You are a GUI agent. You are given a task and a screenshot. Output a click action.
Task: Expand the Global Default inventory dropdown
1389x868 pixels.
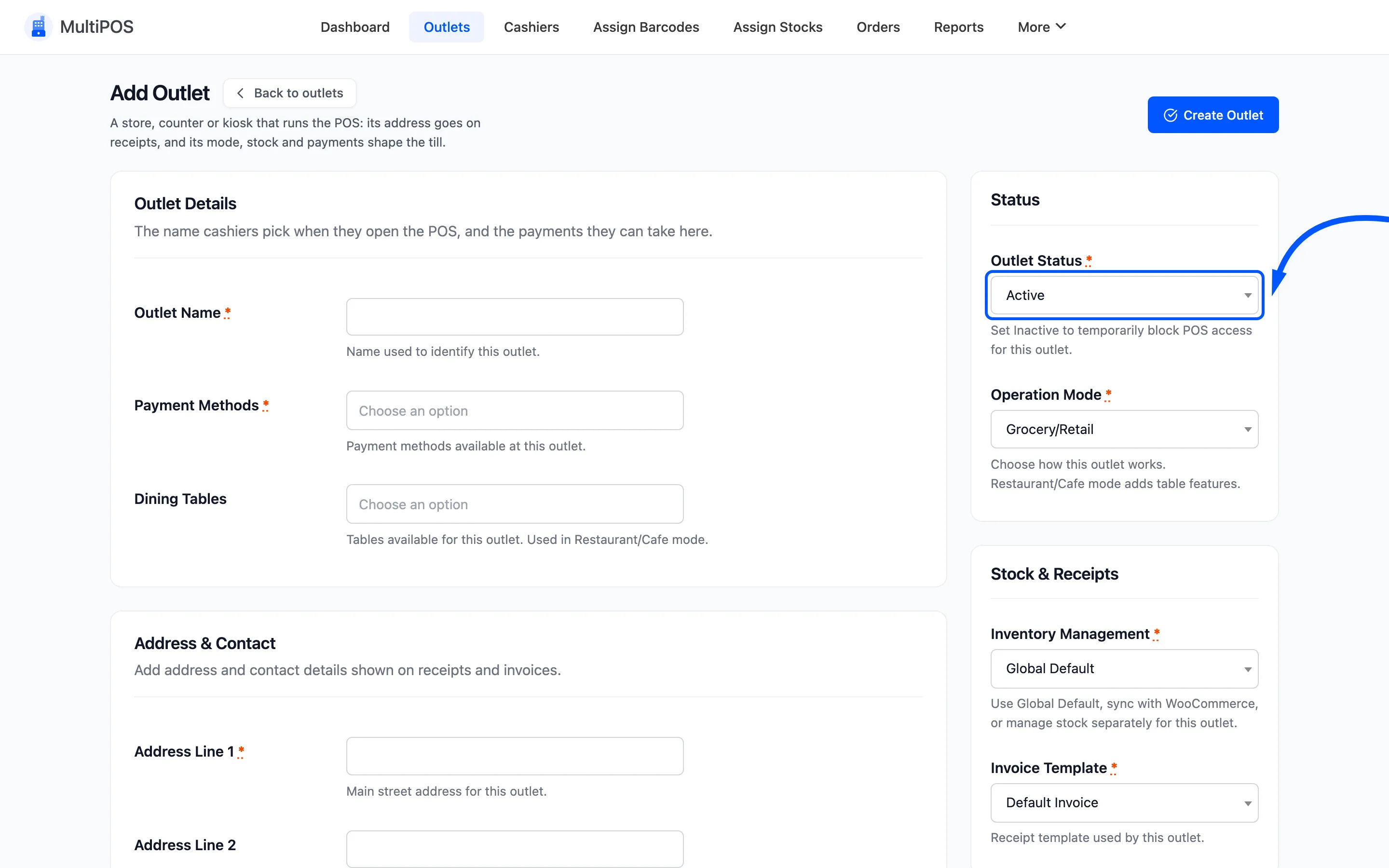click(1124, 669)
